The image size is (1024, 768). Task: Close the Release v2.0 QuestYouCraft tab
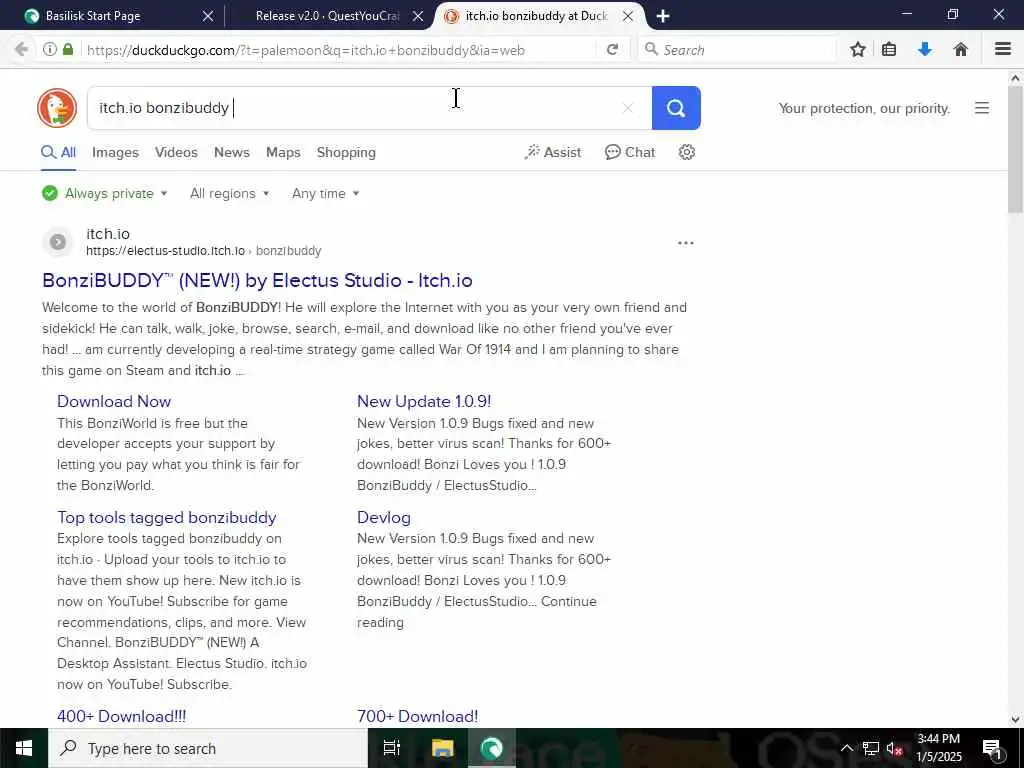click(x=418, y=16)
